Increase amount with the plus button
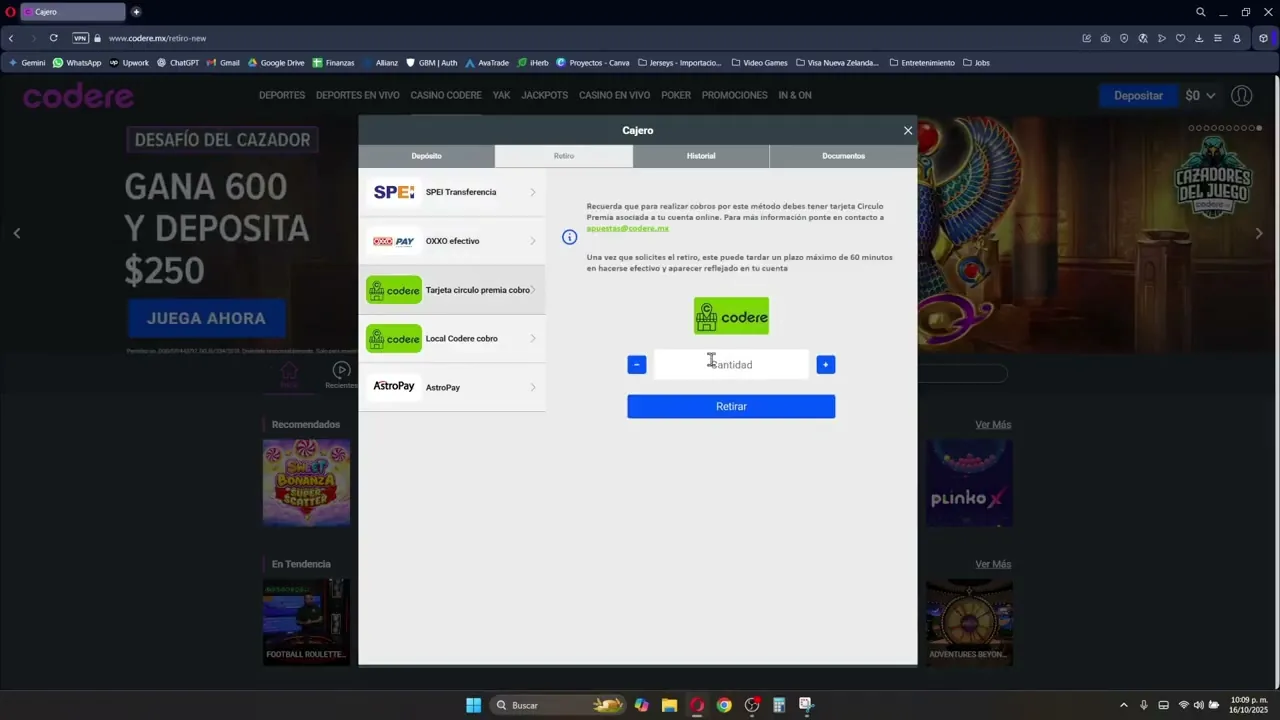 point(826,365)
